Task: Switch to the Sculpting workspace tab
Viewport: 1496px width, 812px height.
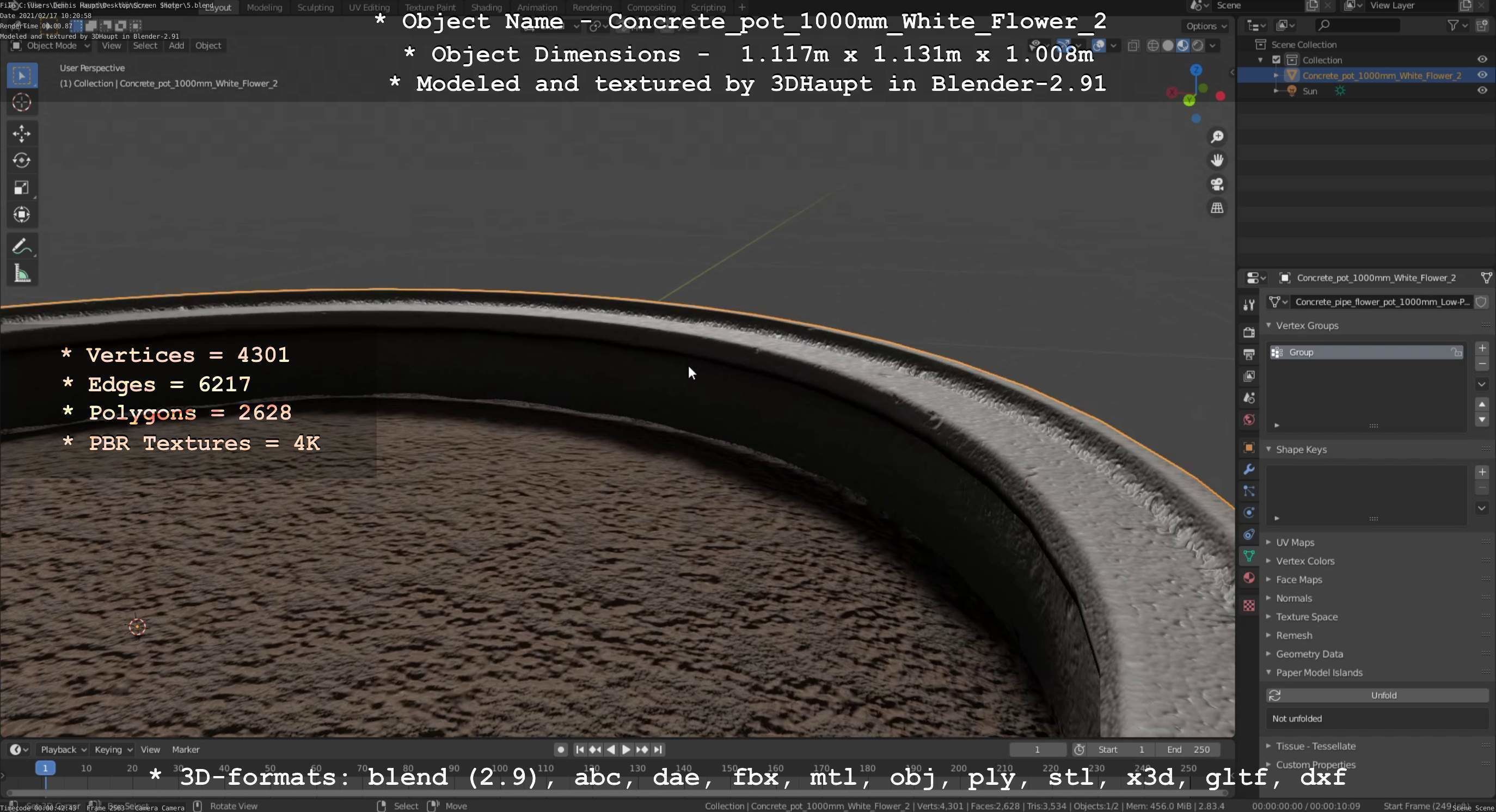Action: click(315, 8)
